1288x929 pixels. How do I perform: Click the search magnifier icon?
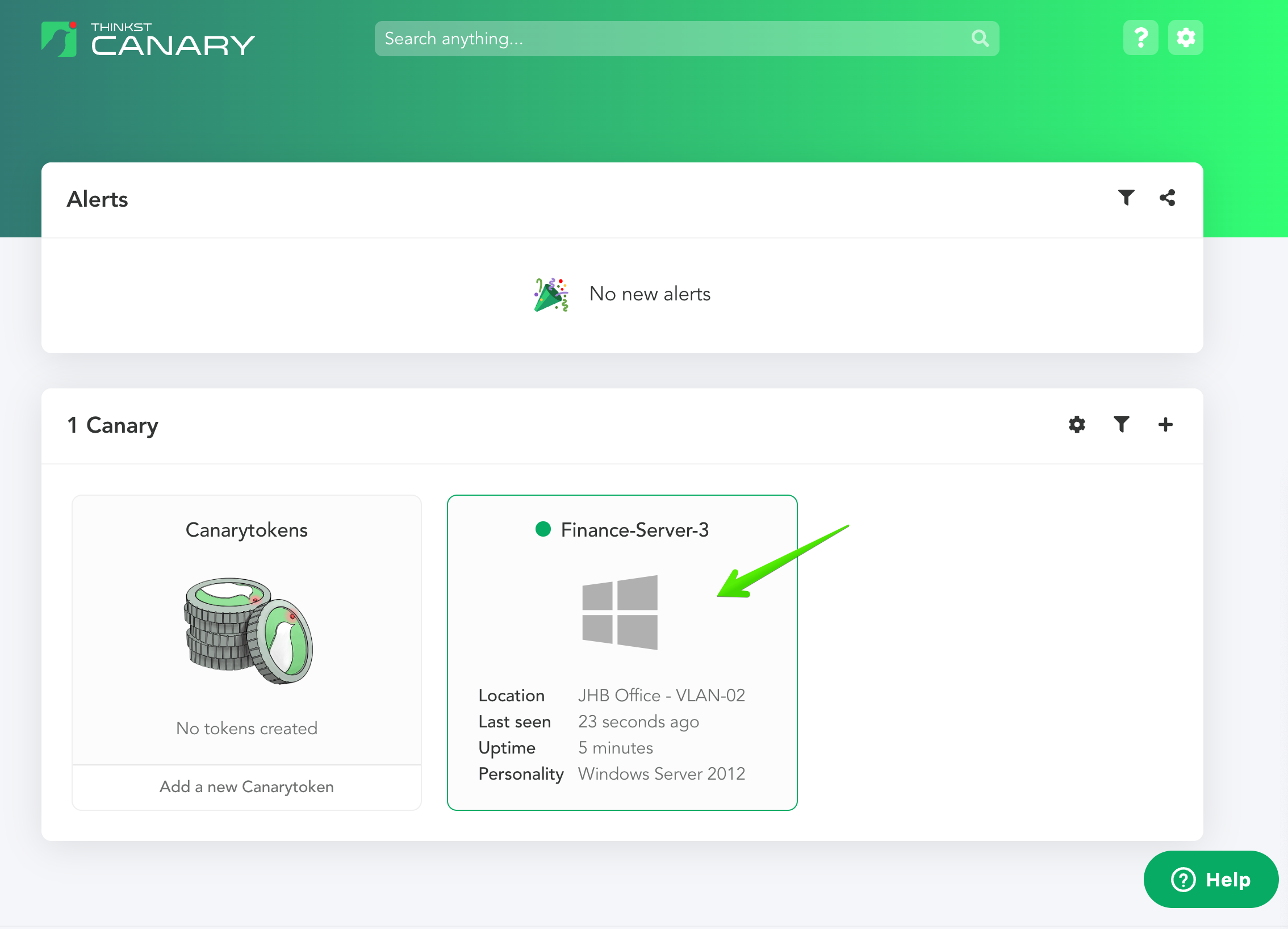coord(980,39)
